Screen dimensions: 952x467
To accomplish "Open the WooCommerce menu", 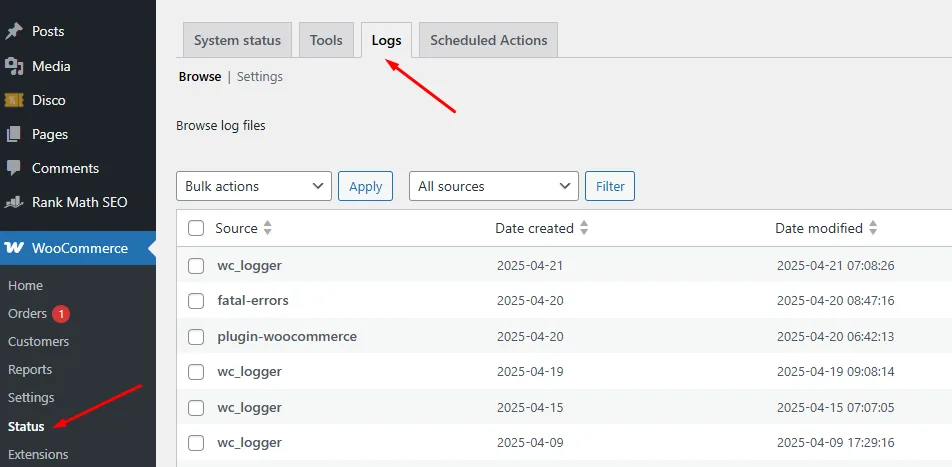I will [78, 248].
